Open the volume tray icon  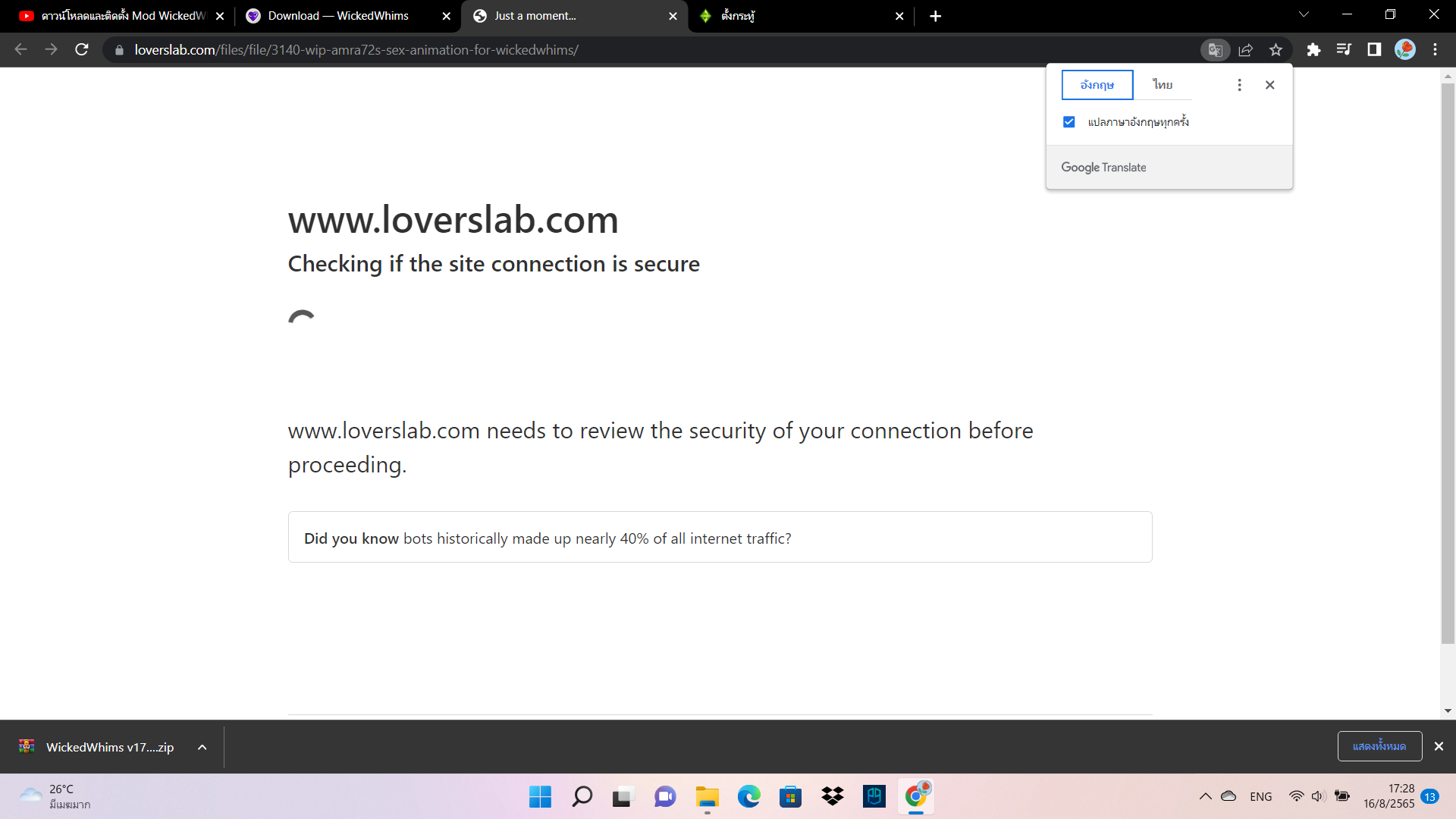(x=1318, y=796)
